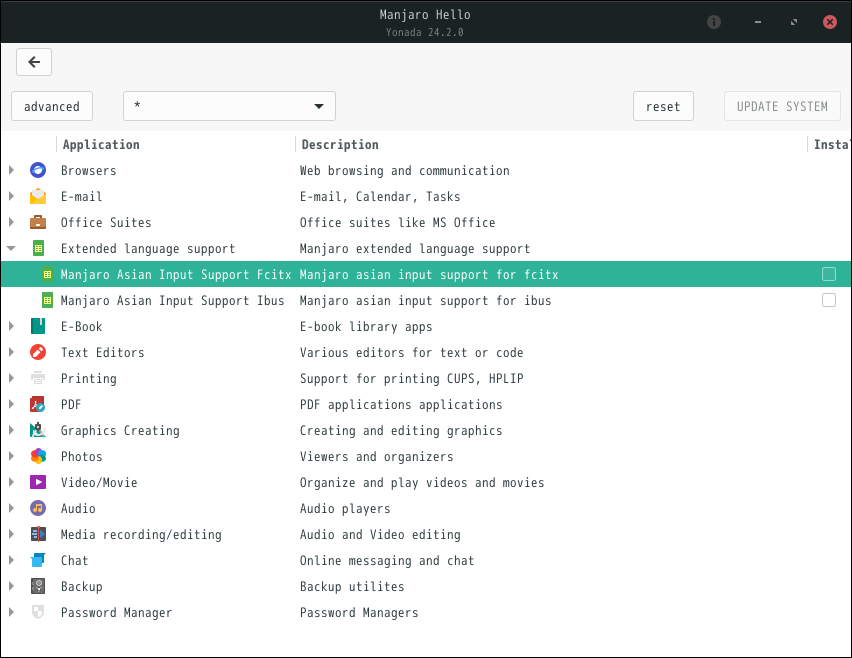Select 'Password Managers' description text

point(359,613)
